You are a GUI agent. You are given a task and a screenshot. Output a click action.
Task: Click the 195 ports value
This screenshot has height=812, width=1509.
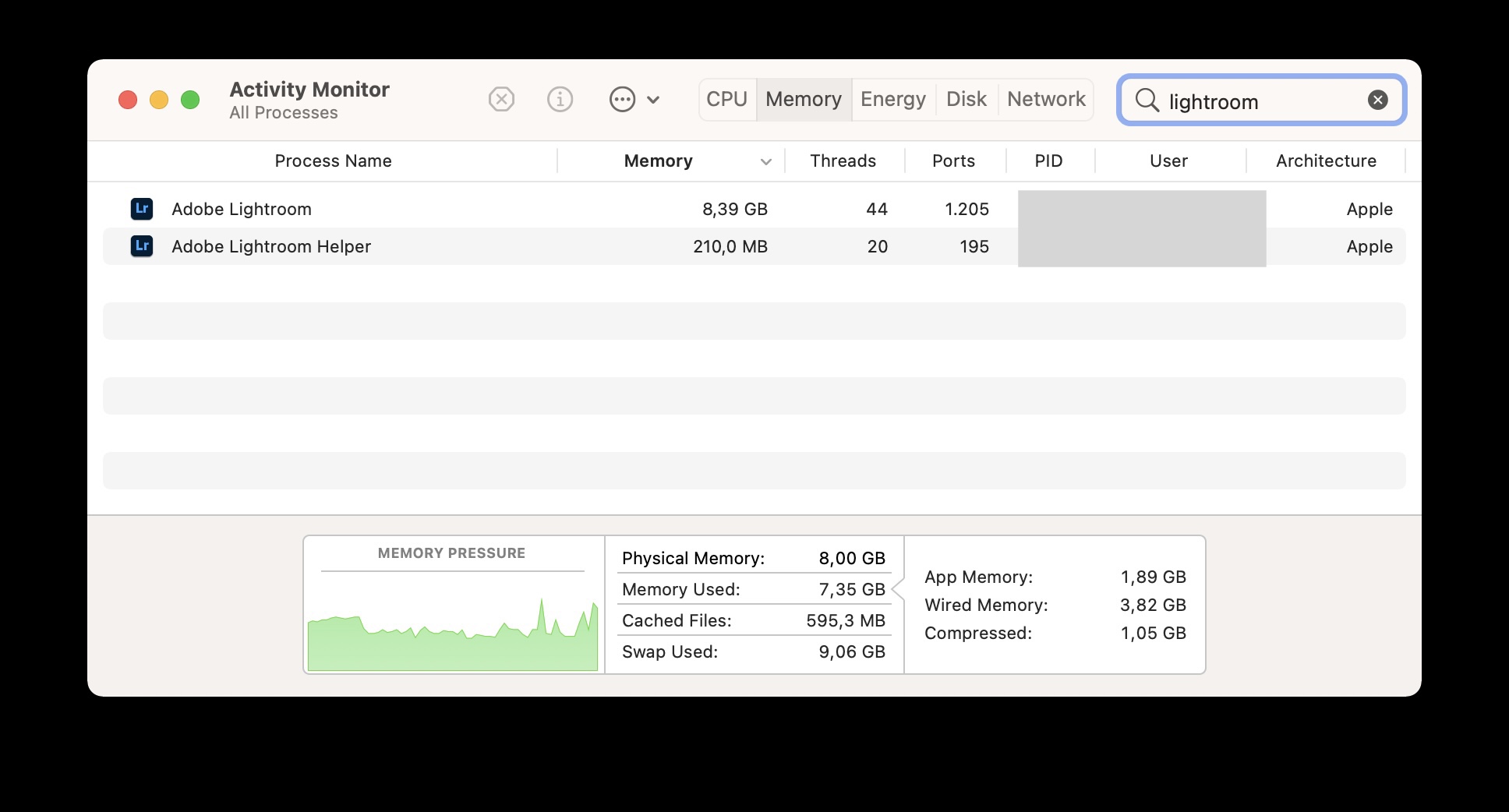[974, 246]
